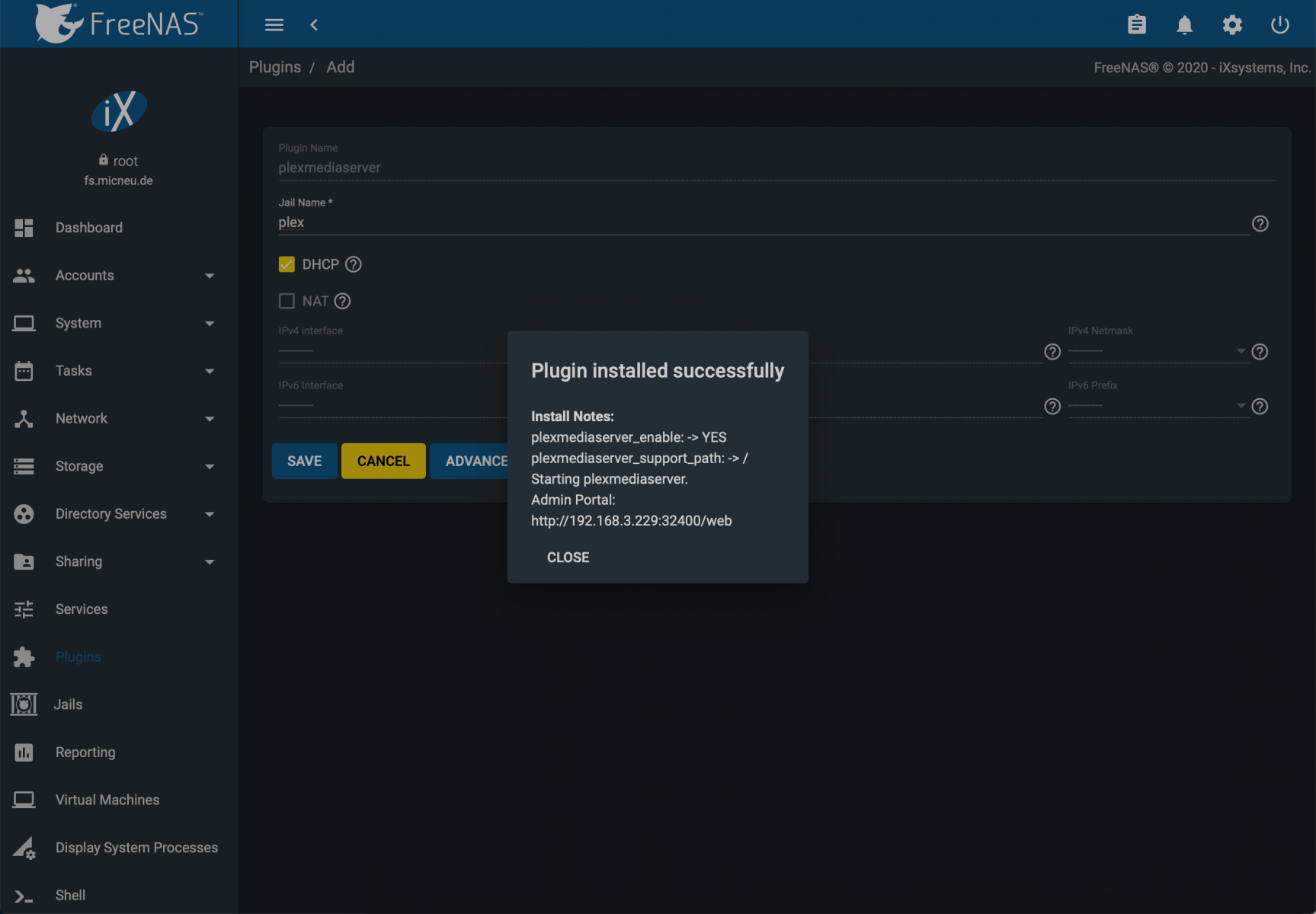
Task: Click the FreeNAS logo
Action: click(119, 23)
